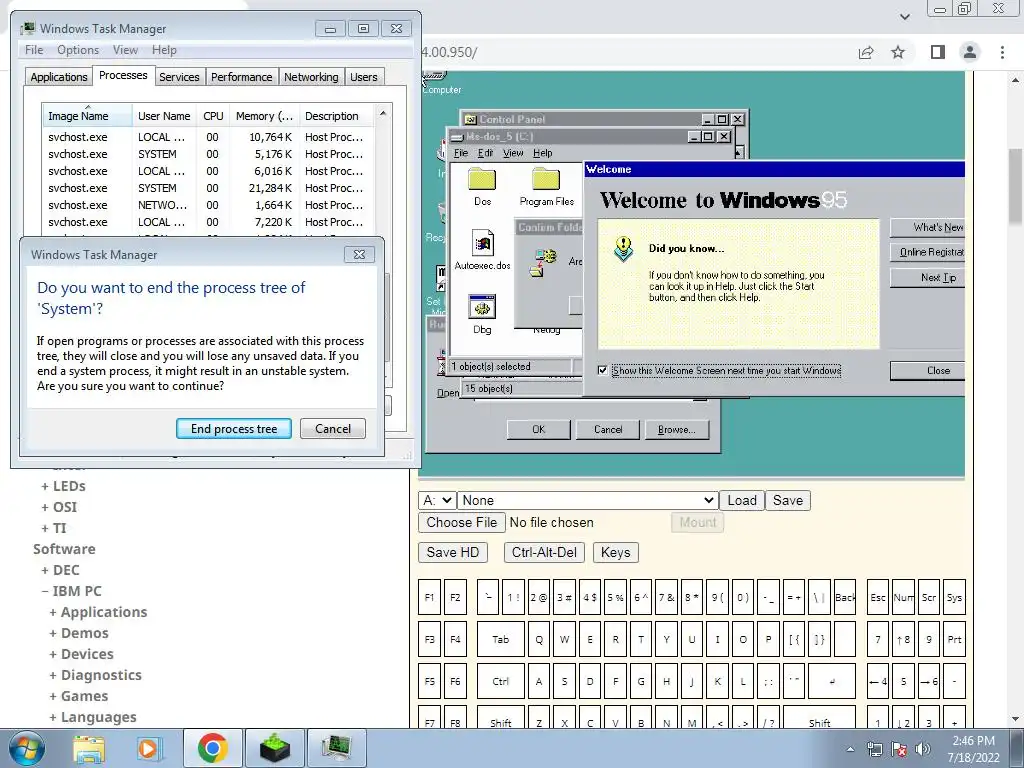Click the Tab virtual key
Image resolution: width=1024 pixels, height=768 pixels.
[x=500, y=639]
